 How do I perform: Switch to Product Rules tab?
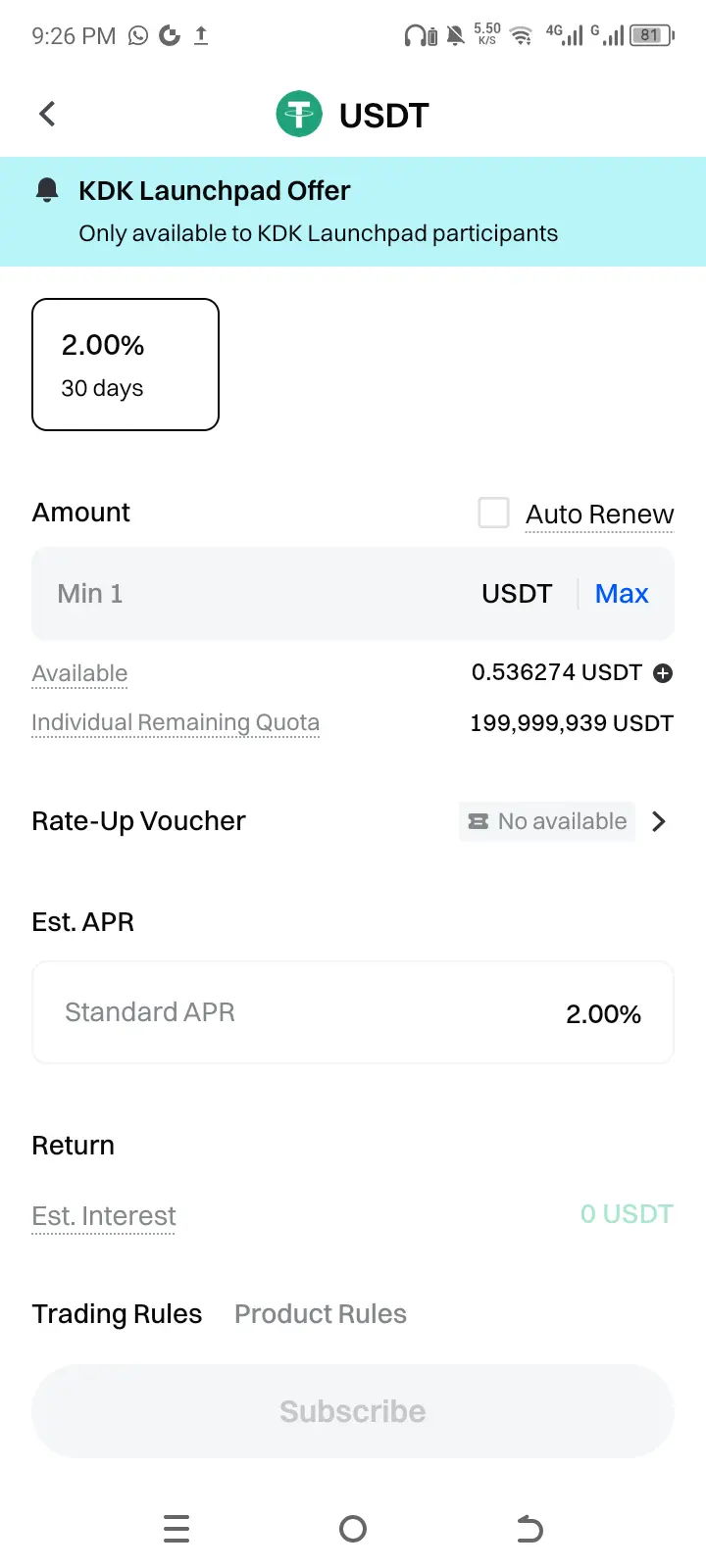click(321, 1314)
